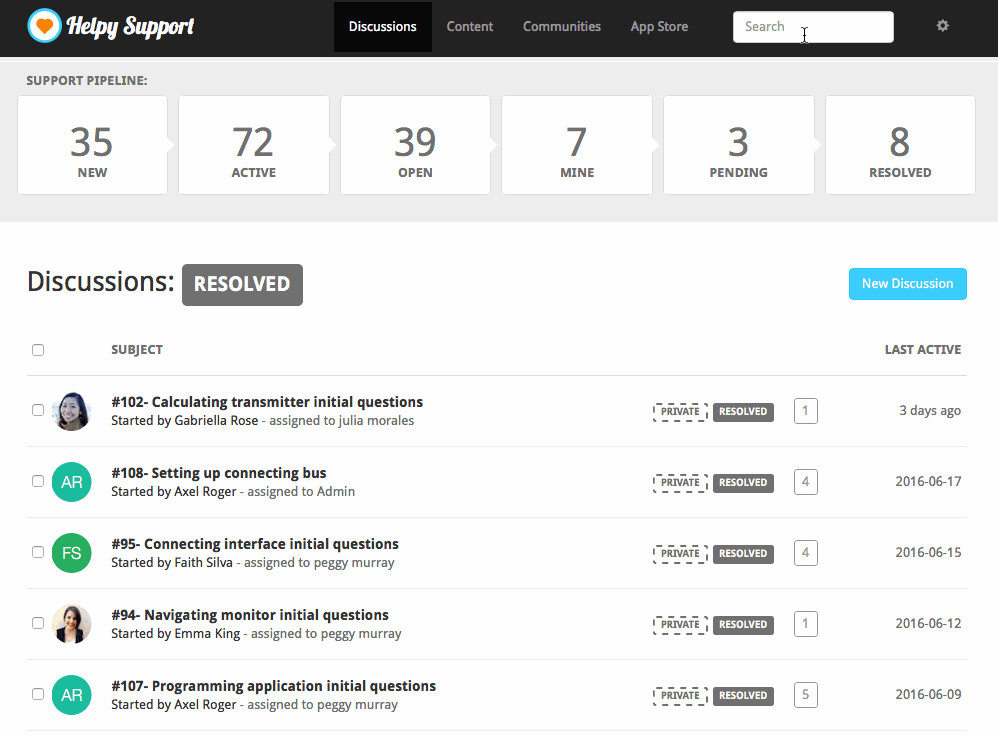Image resolution: width=998 pixels, height=737 pixels.
Task: Open the Communities tab
Action: tap(562, 27)
